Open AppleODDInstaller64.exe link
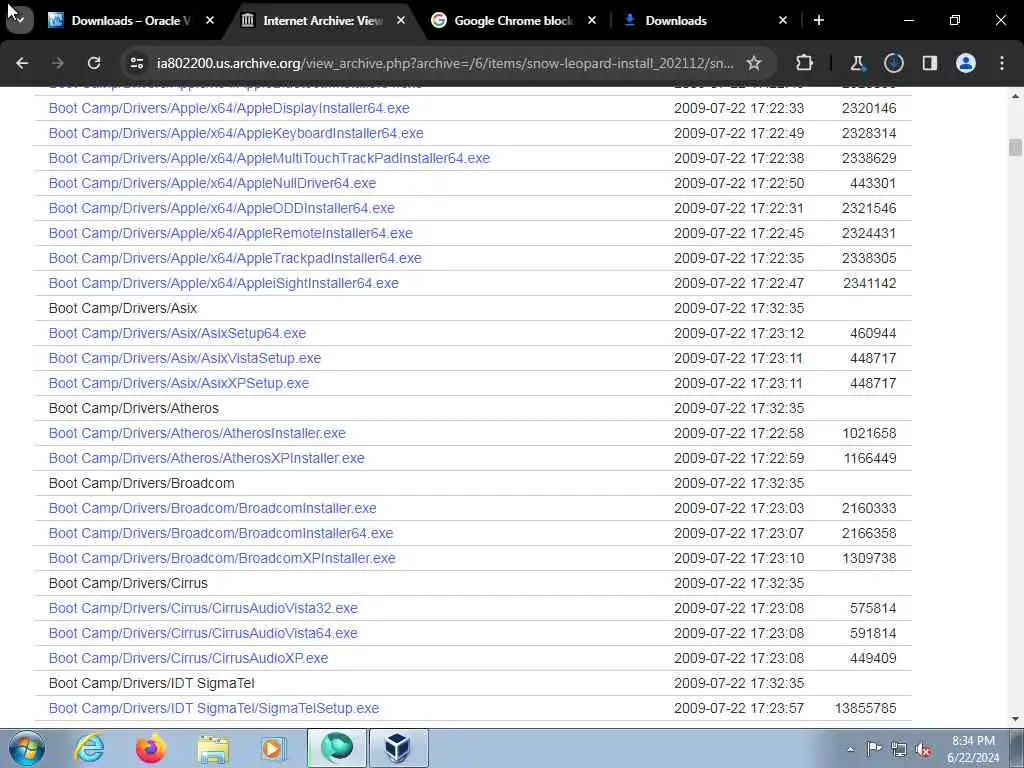The width and height of the screenshot is (1024, 768). [221, 208]
